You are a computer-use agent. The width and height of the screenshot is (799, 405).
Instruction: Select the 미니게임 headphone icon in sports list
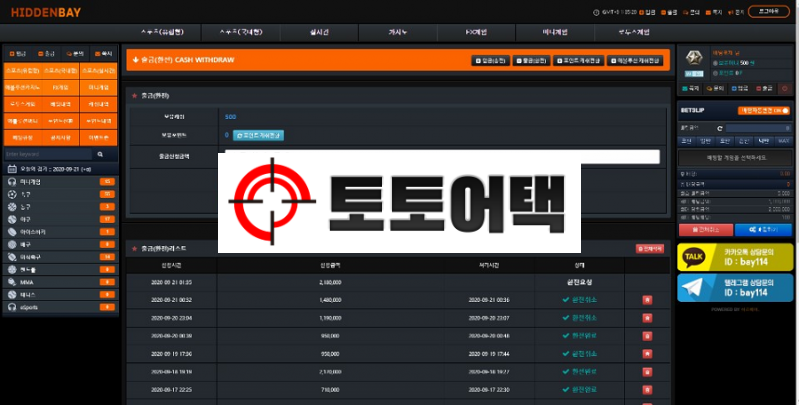point(12,182)
